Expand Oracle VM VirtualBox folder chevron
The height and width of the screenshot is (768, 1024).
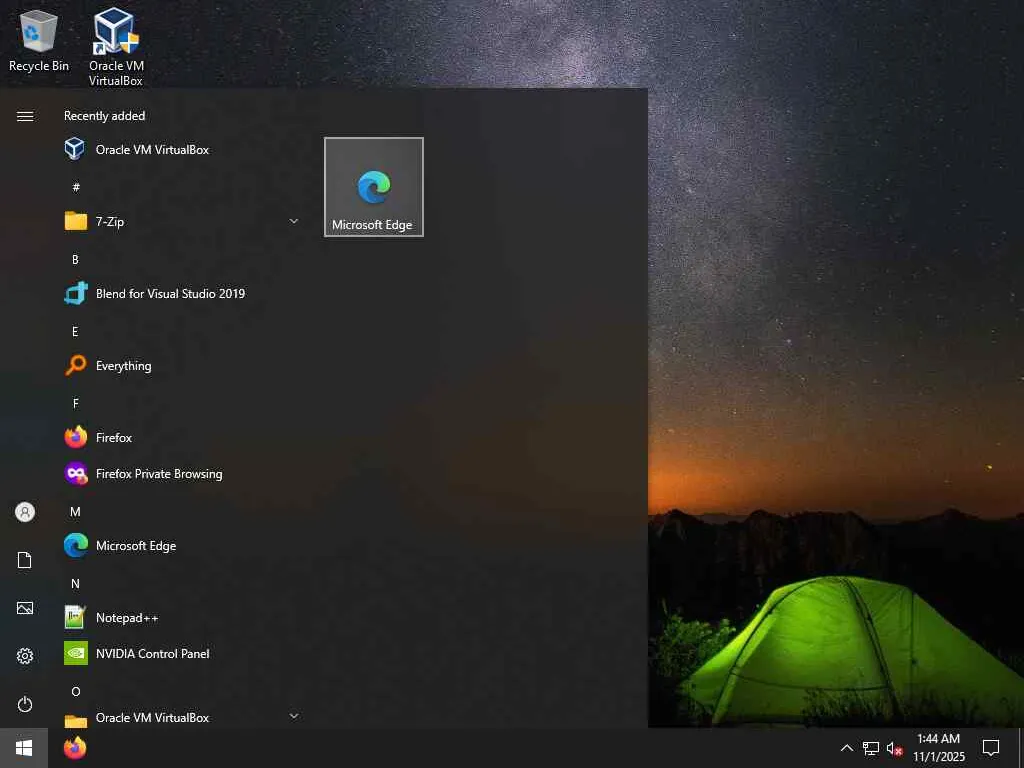coord(294,716)
